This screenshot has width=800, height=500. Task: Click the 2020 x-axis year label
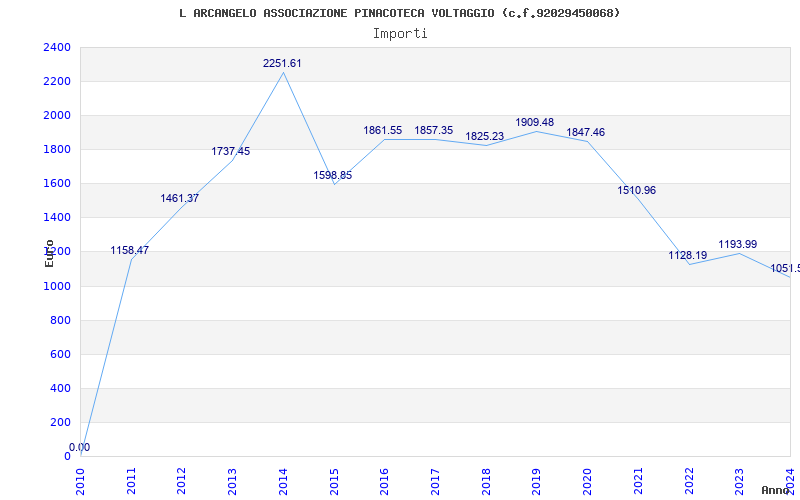pyautogui.click(x=588, y=481)
